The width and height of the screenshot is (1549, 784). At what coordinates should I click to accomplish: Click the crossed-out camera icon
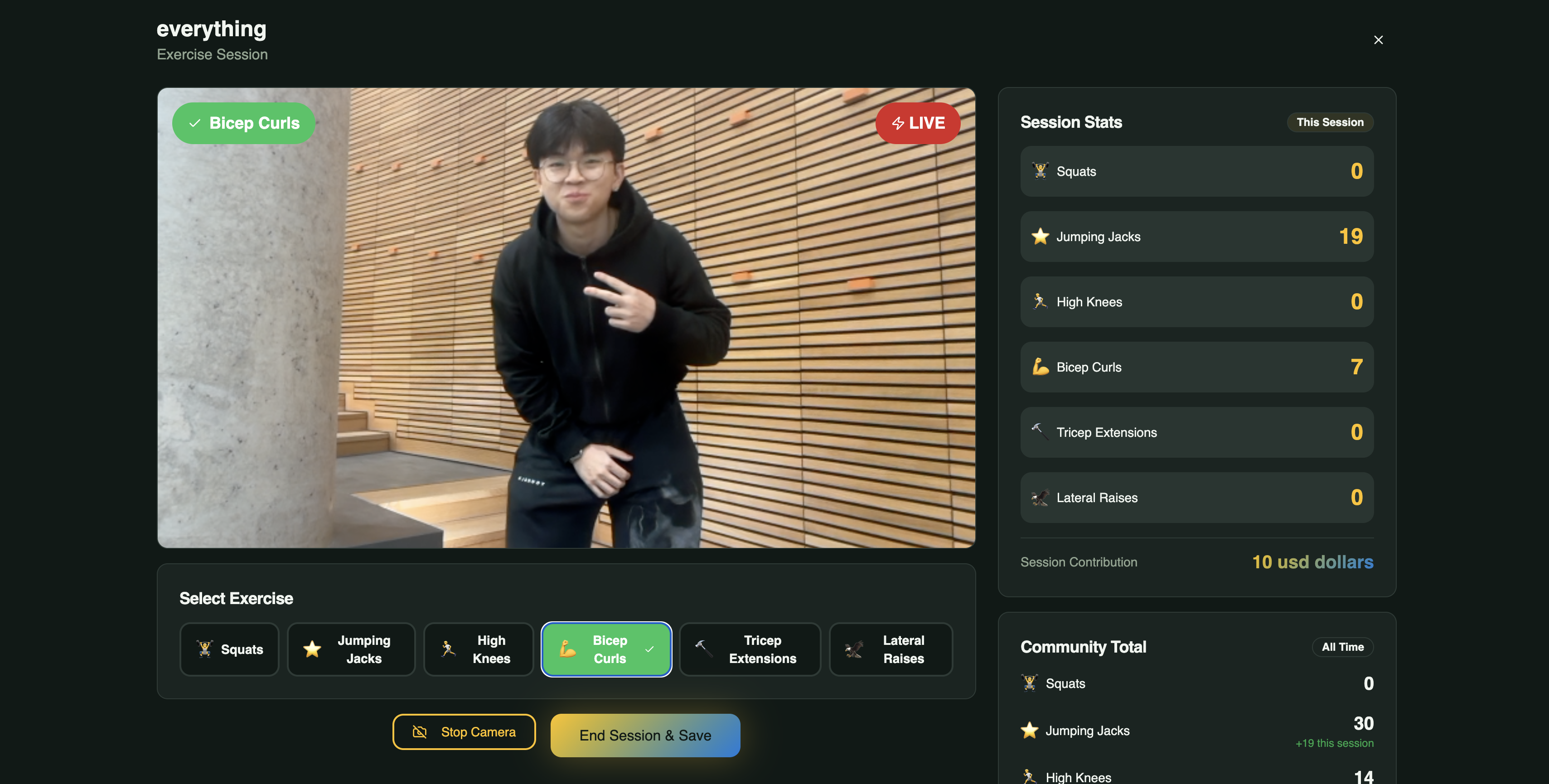[x=420, y=732]
